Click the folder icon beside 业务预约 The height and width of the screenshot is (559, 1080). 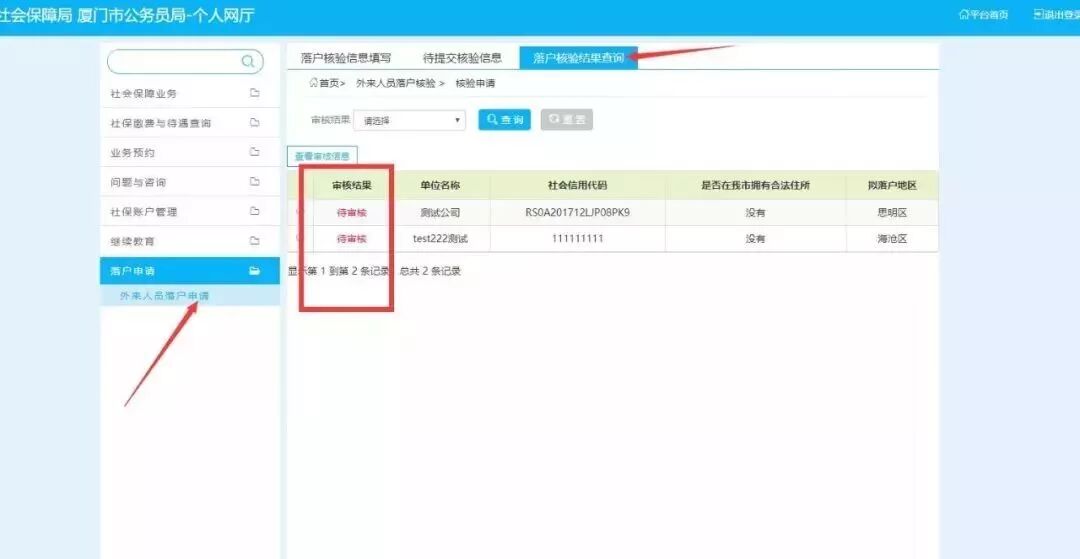(254, 152)
